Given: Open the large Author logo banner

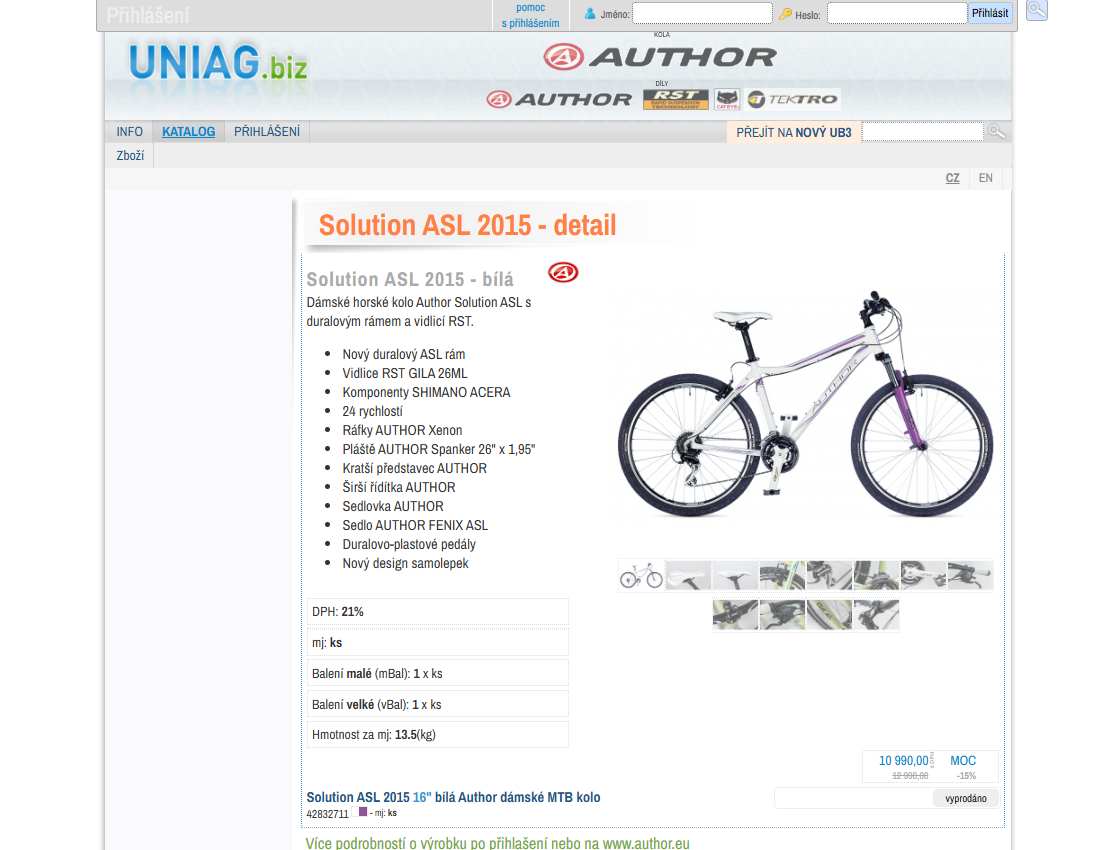Looking at the screenshot, I should click(x=660, y=57).
